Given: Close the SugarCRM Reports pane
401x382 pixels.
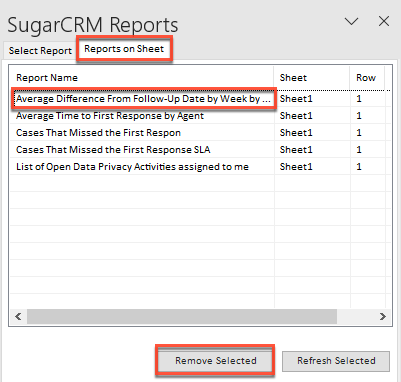Looking at the screenshot, I should click(x=384, y=21).
